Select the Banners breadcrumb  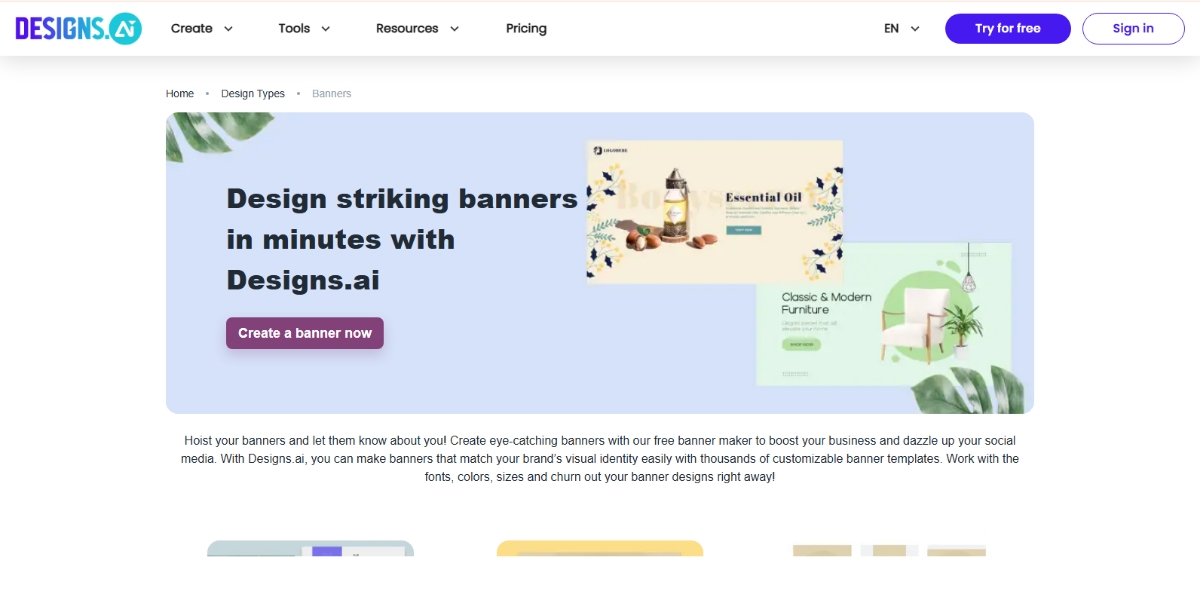coord(332,93)
